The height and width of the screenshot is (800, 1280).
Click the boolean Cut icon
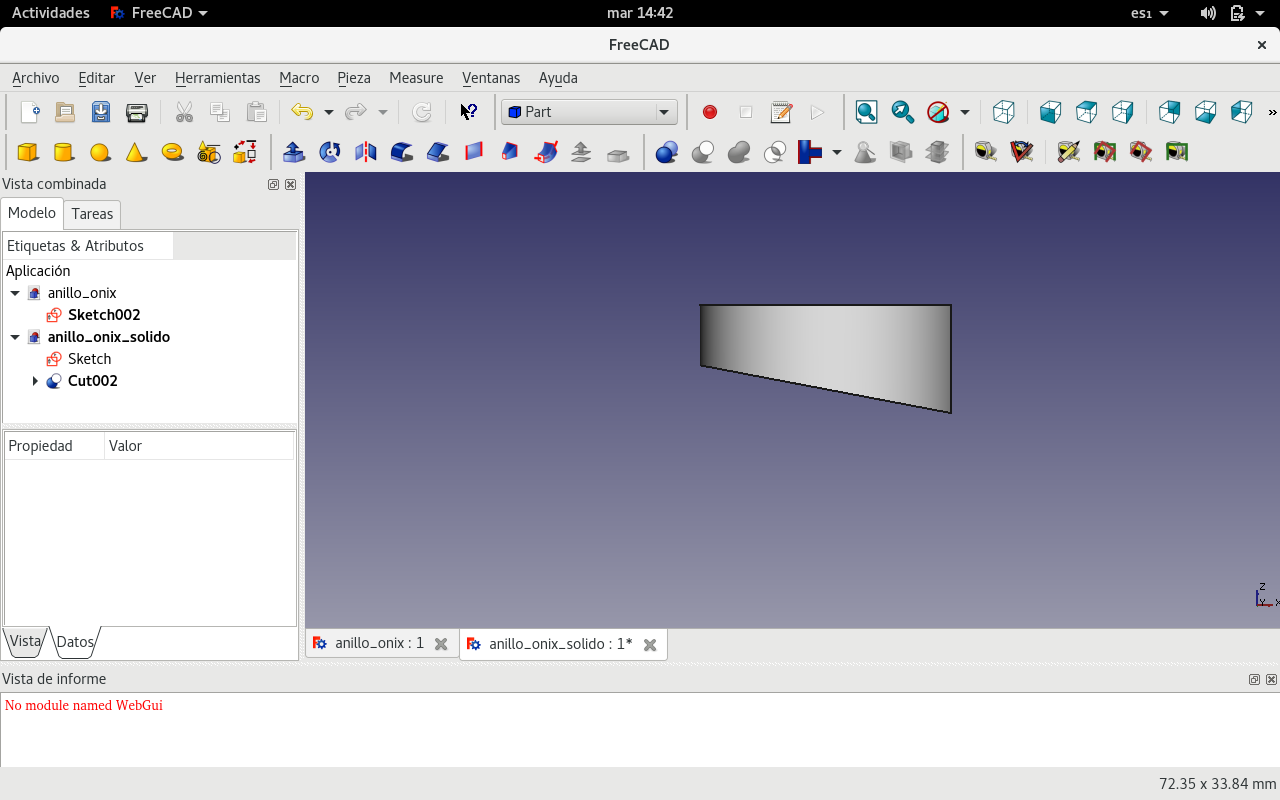pyautogui.click(x=703, y=152)
